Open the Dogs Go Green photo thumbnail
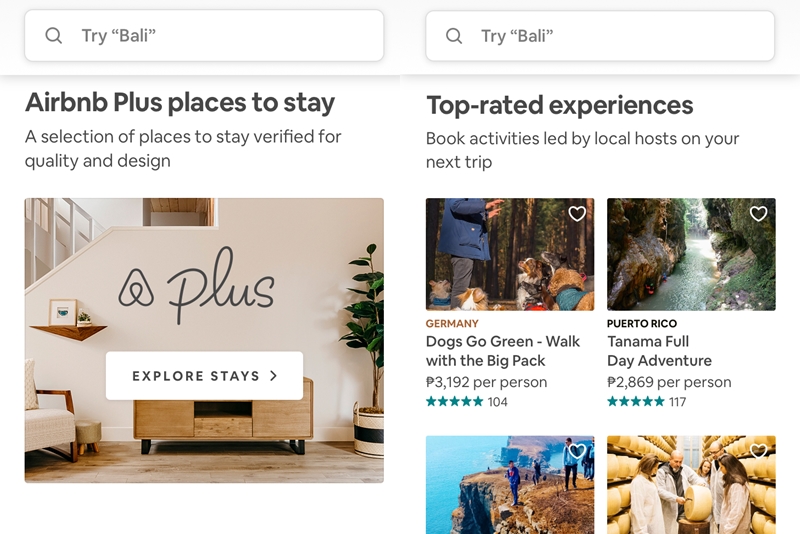 click(x=510, y=255)
